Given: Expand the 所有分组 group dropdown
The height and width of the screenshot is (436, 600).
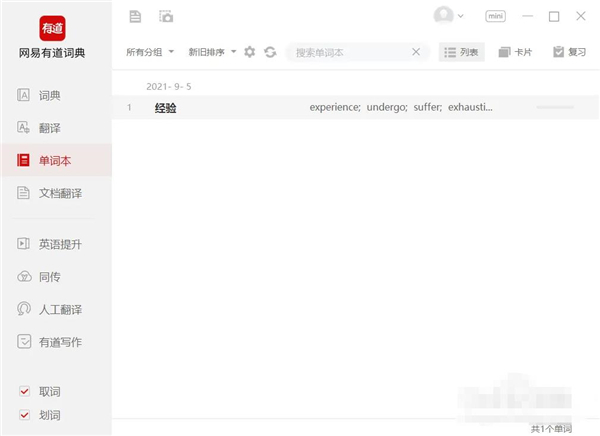Looking at the screenshot, I should pyautogui.click(x=150, y=52).
